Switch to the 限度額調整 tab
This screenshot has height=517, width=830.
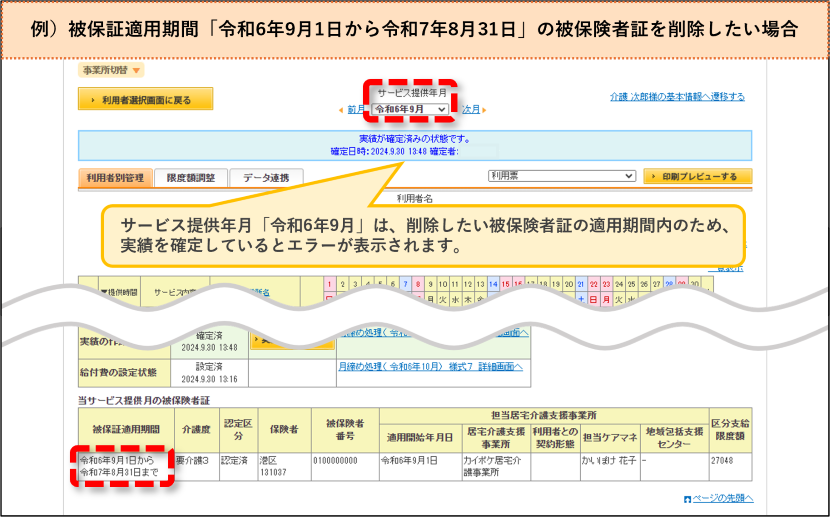[x=191, y=178]
